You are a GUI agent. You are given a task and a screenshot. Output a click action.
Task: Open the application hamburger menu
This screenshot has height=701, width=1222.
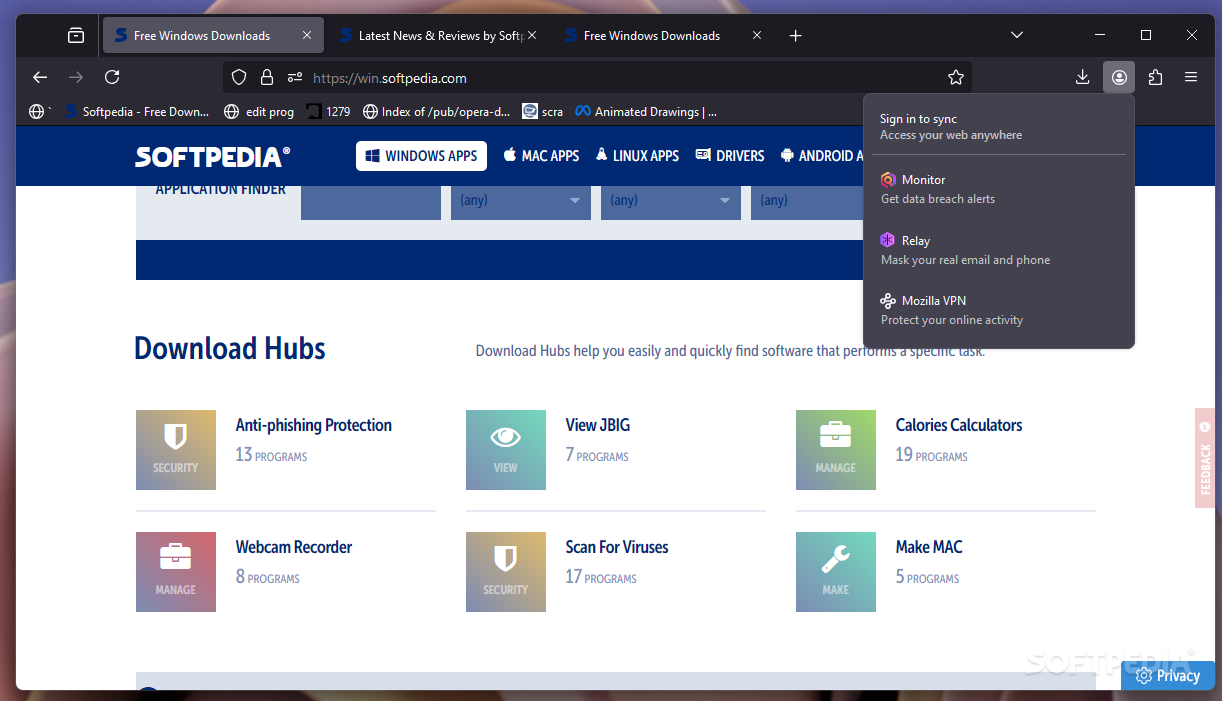[x=1191, y=77]
